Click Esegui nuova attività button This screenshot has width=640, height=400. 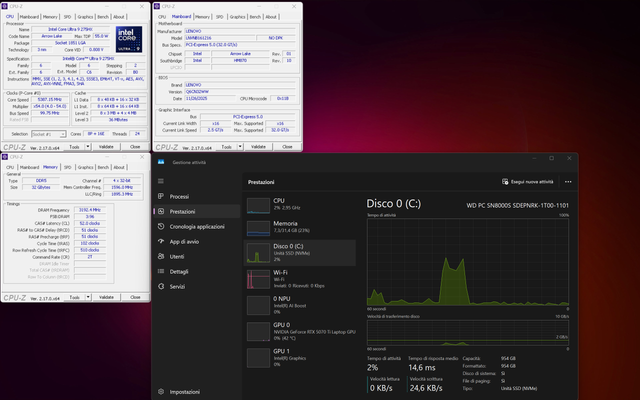pos(527,182)
